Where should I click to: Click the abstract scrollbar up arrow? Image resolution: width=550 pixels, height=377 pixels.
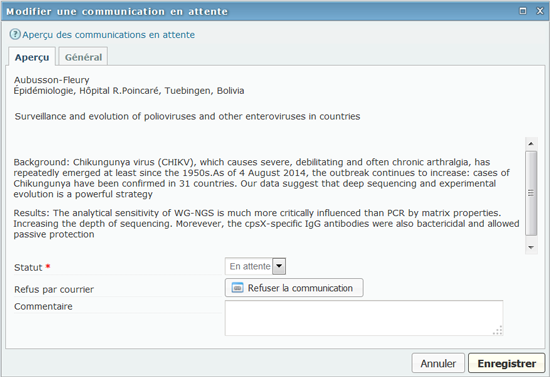click(x=531, y=143)
